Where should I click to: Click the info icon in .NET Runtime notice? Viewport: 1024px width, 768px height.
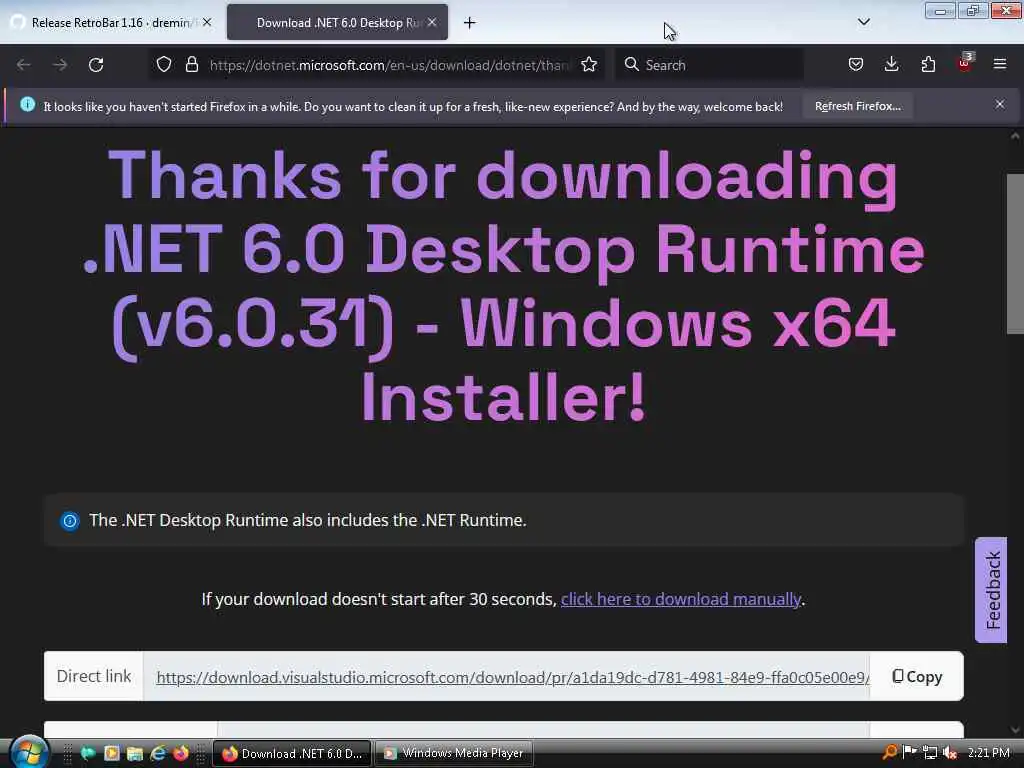[x=70, y=521]
